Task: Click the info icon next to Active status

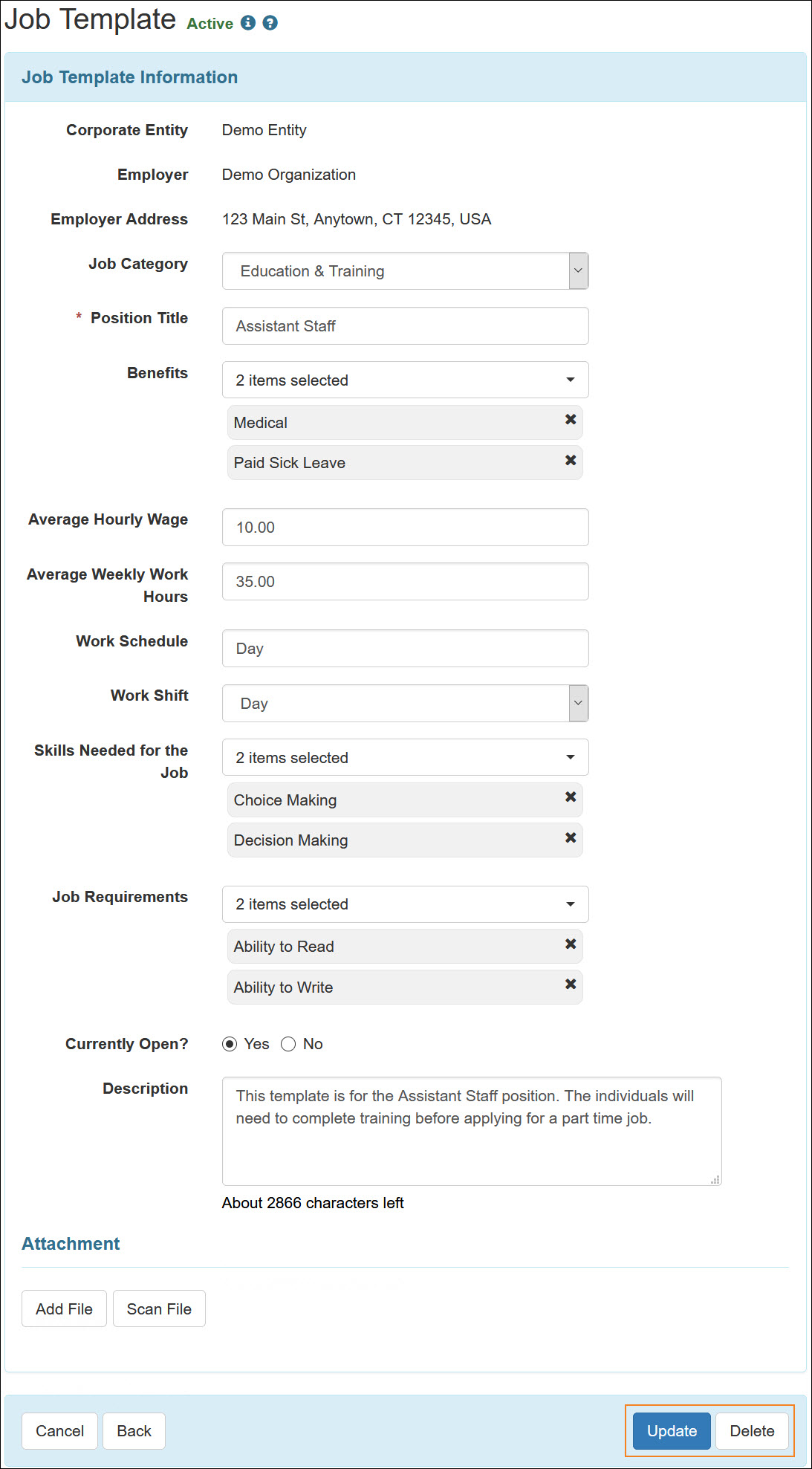Action: click(248, 23)
